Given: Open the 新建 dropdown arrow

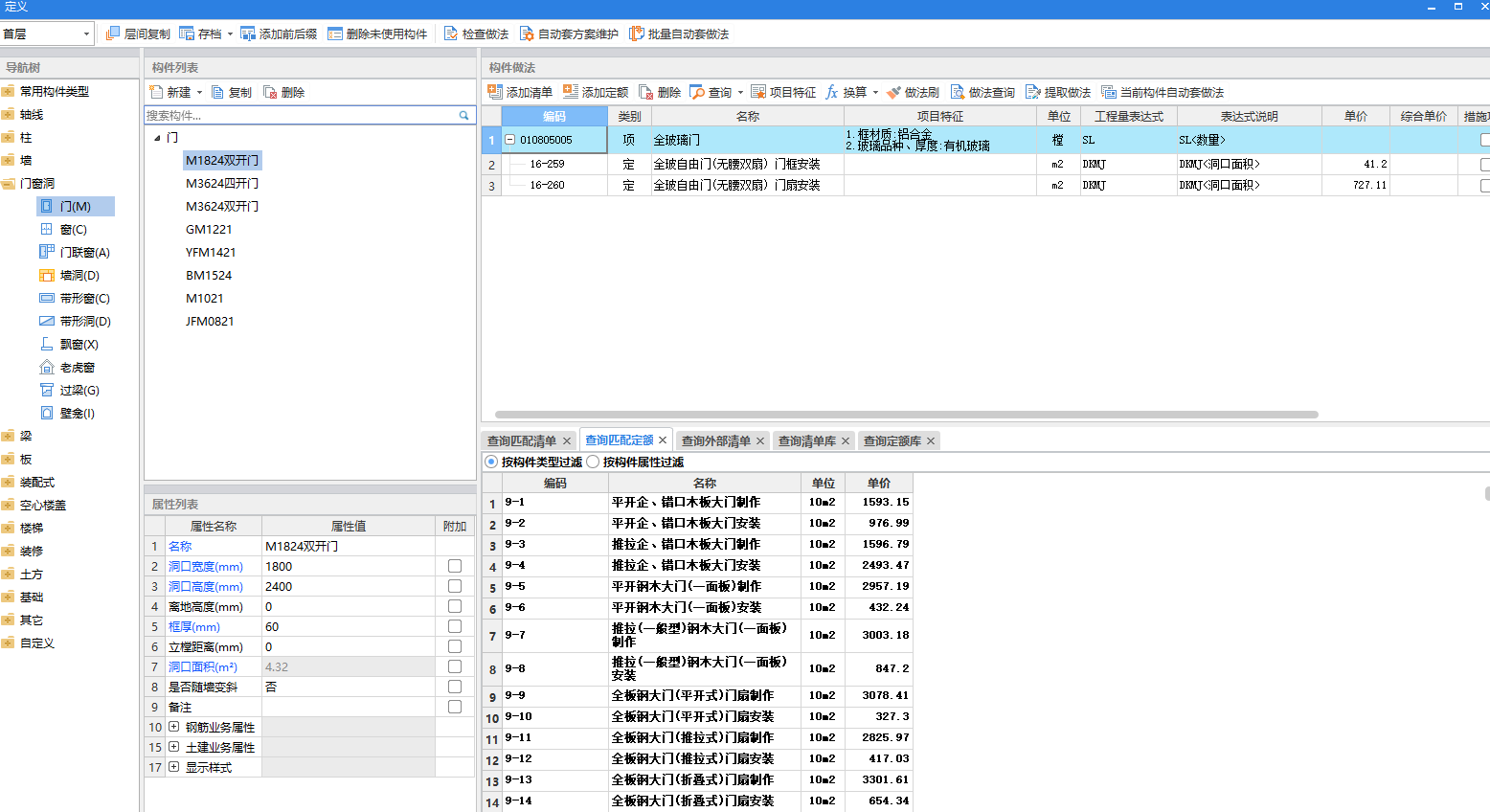Looking at the screenshot, I should tap(199, 93).
